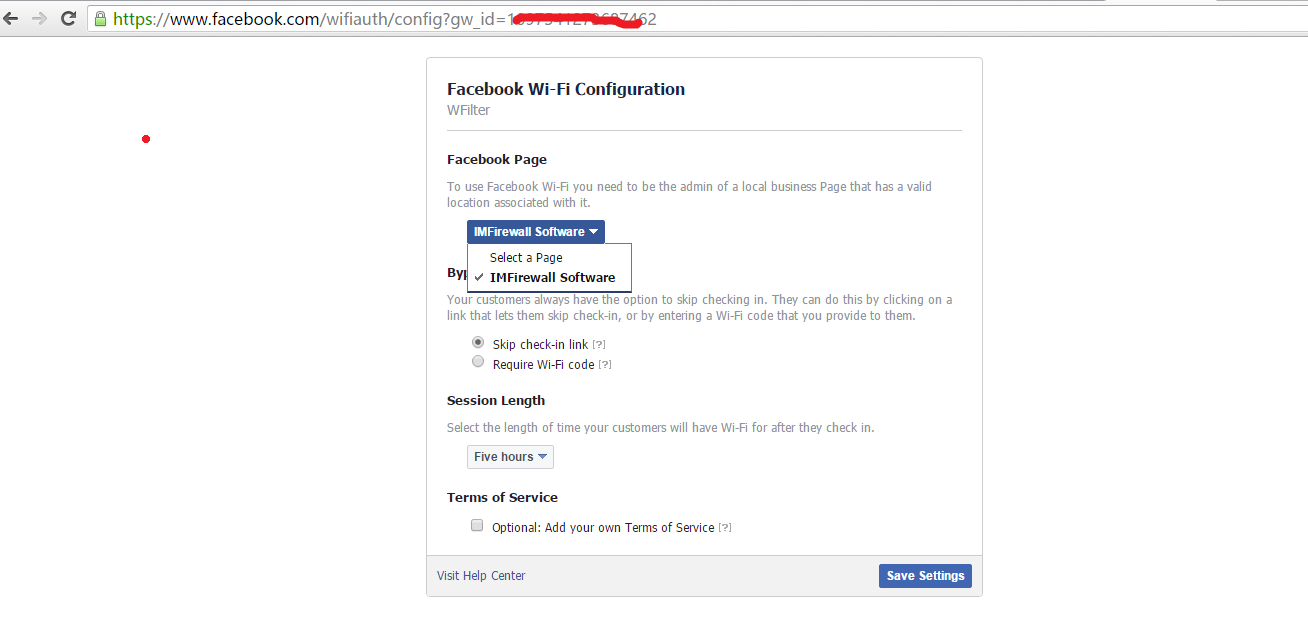Open the IMFirewall Software page dropdown
Viewport: 1308px width, 622px height.
pos(536,232)
